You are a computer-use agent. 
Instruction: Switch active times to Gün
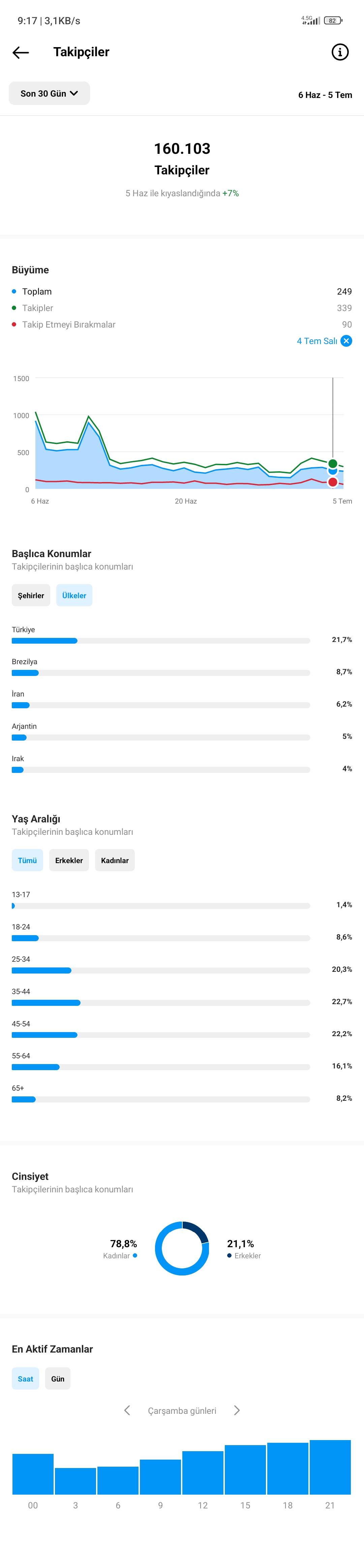(58, 1379)
